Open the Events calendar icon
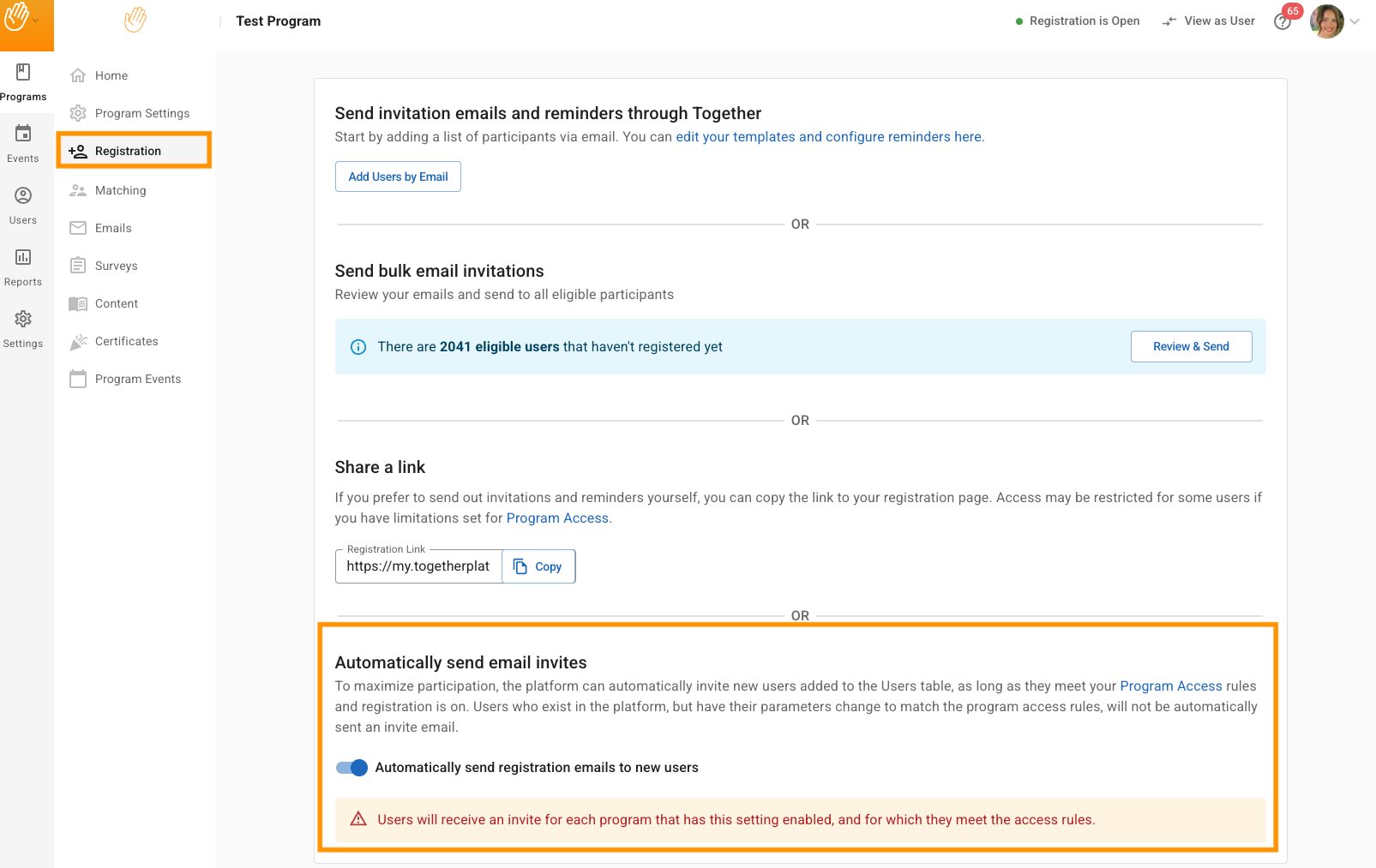The height and width of the screenshot is (868, 1376). [x=23, y=134]
